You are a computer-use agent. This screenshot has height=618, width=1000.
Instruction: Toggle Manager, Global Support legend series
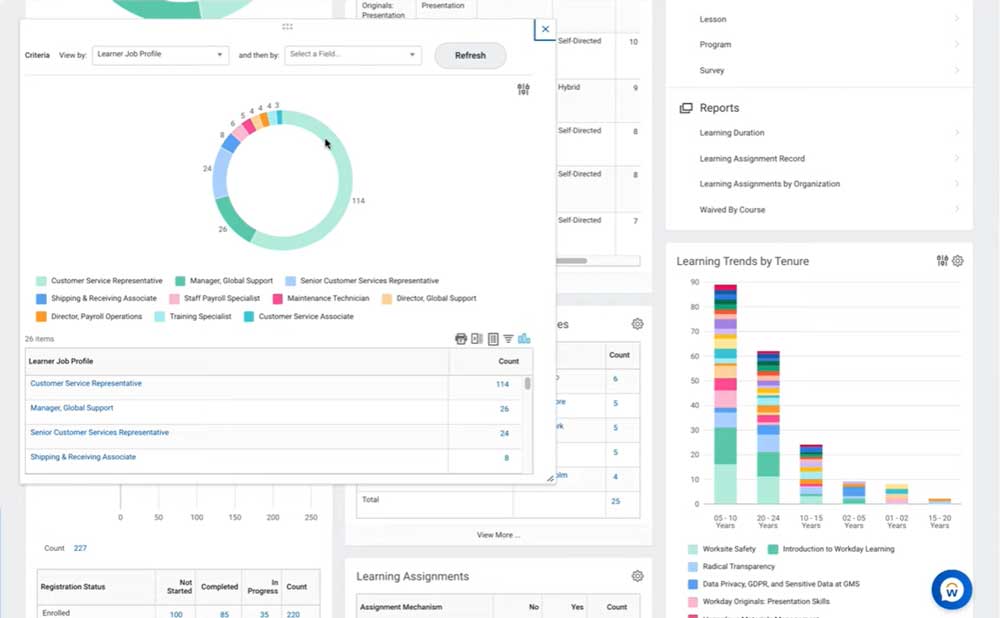click(224, 281)
